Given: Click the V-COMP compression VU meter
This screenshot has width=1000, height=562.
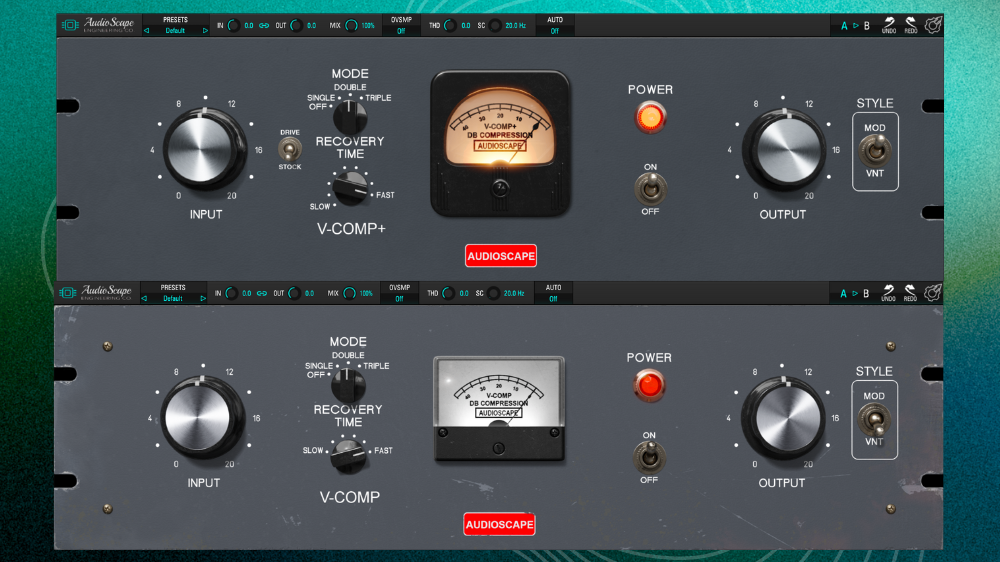Looking at the screenshot, I should [499, 408].
